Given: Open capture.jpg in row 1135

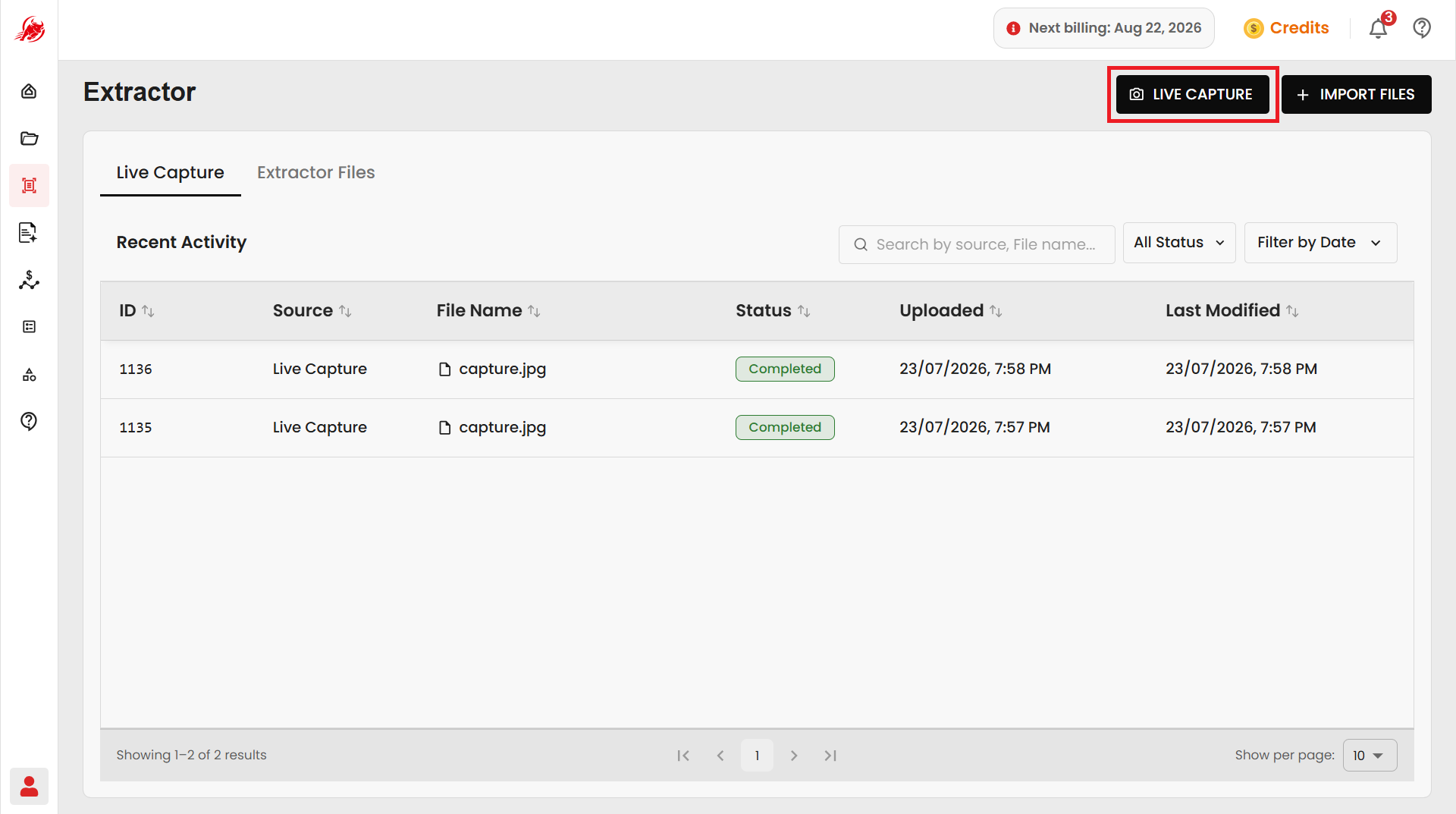Looking at the screenshot, I should tap(502, 428).
